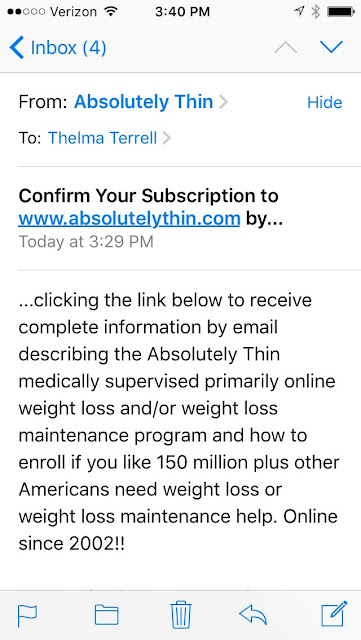The width and height of the screenshot is (361, 640).
Task: Tap the email body text paragraph
Action: coord(179,422)
